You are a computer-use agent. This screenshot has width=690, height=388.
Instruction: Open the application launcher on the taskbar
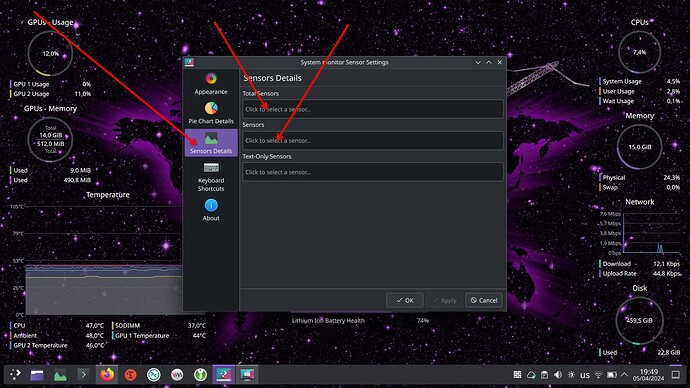pos(15,375)
